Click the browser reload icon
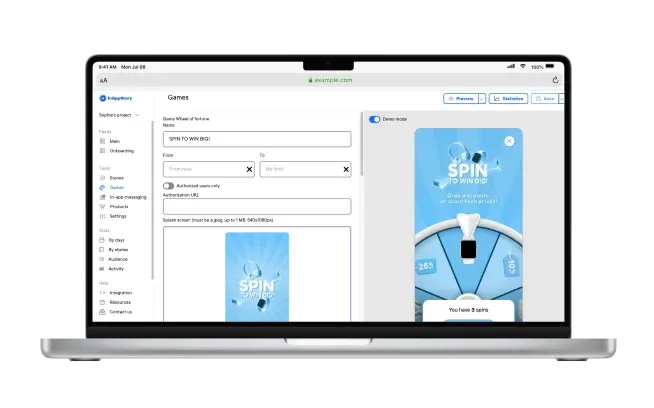The height and width of the screenshot is (408, 654). tap(556, 80)
